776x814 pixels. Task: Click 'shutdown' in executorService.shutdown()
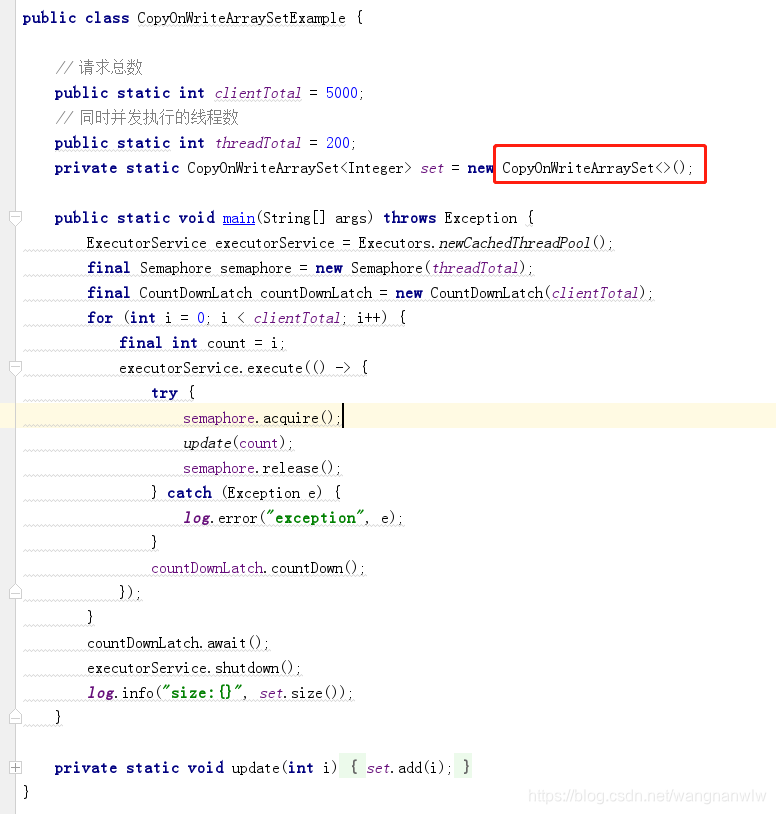pyautogui.click(x=247, y=668)
